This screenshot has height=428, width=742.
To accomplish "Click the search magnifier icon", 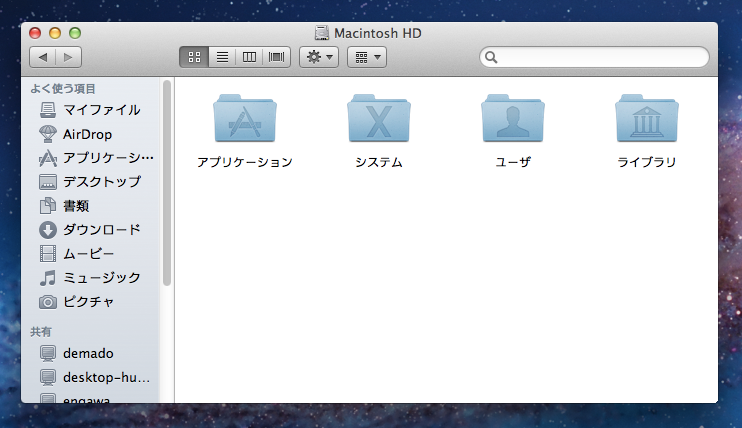I will [491, 57].
